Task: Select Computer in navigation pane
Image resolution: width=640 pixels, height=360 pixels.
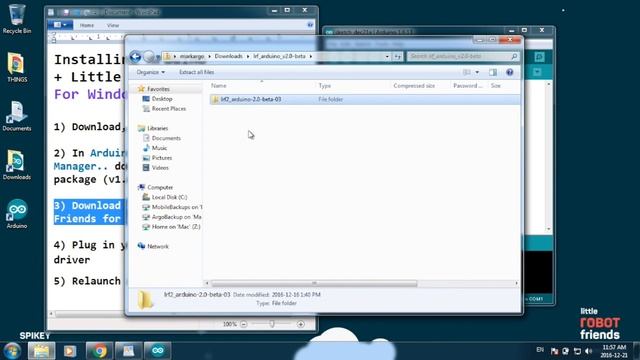Action: (160, 187)
